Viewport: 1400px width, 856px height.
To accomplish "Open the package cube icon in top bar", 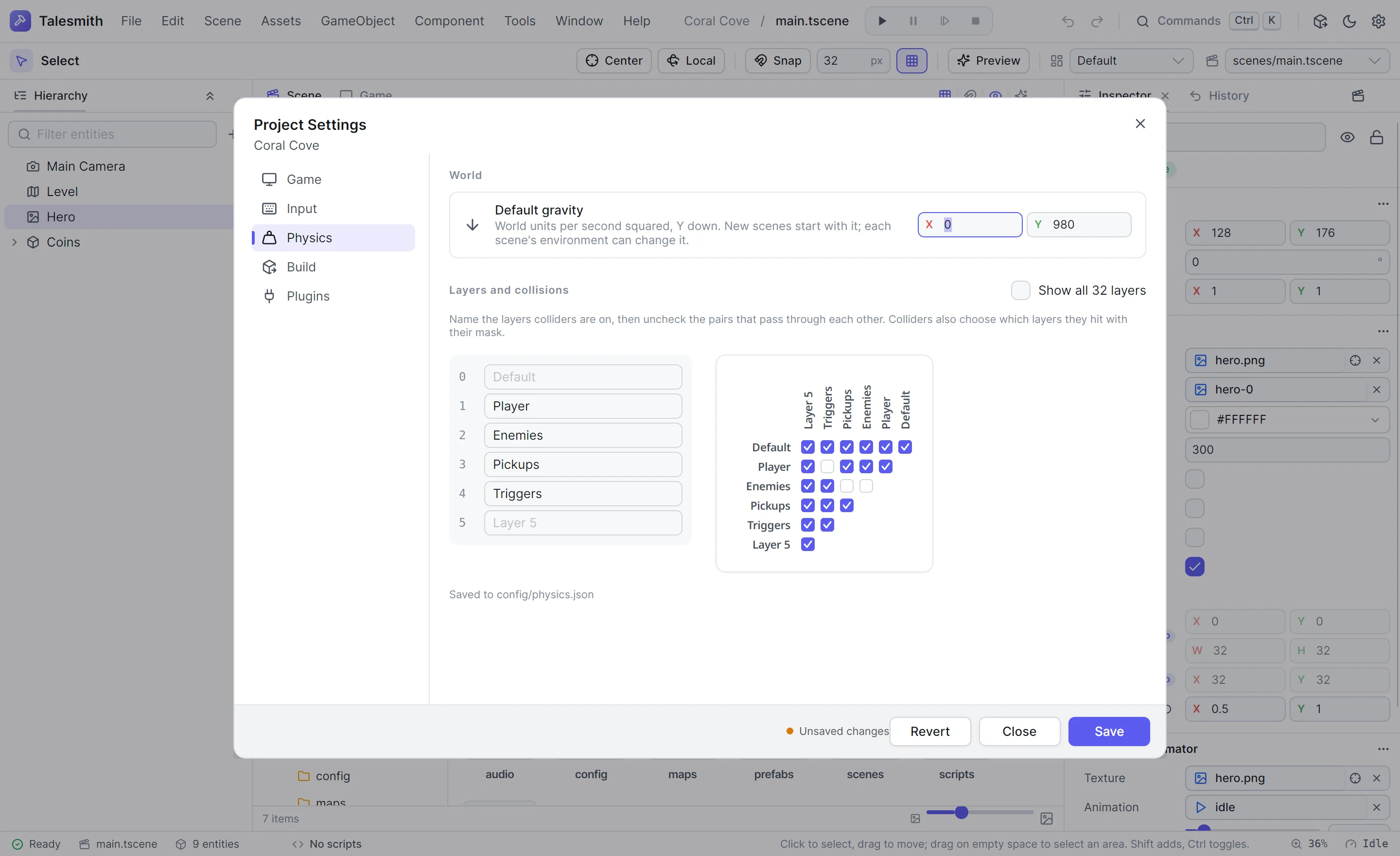I will coord(1320,21).
